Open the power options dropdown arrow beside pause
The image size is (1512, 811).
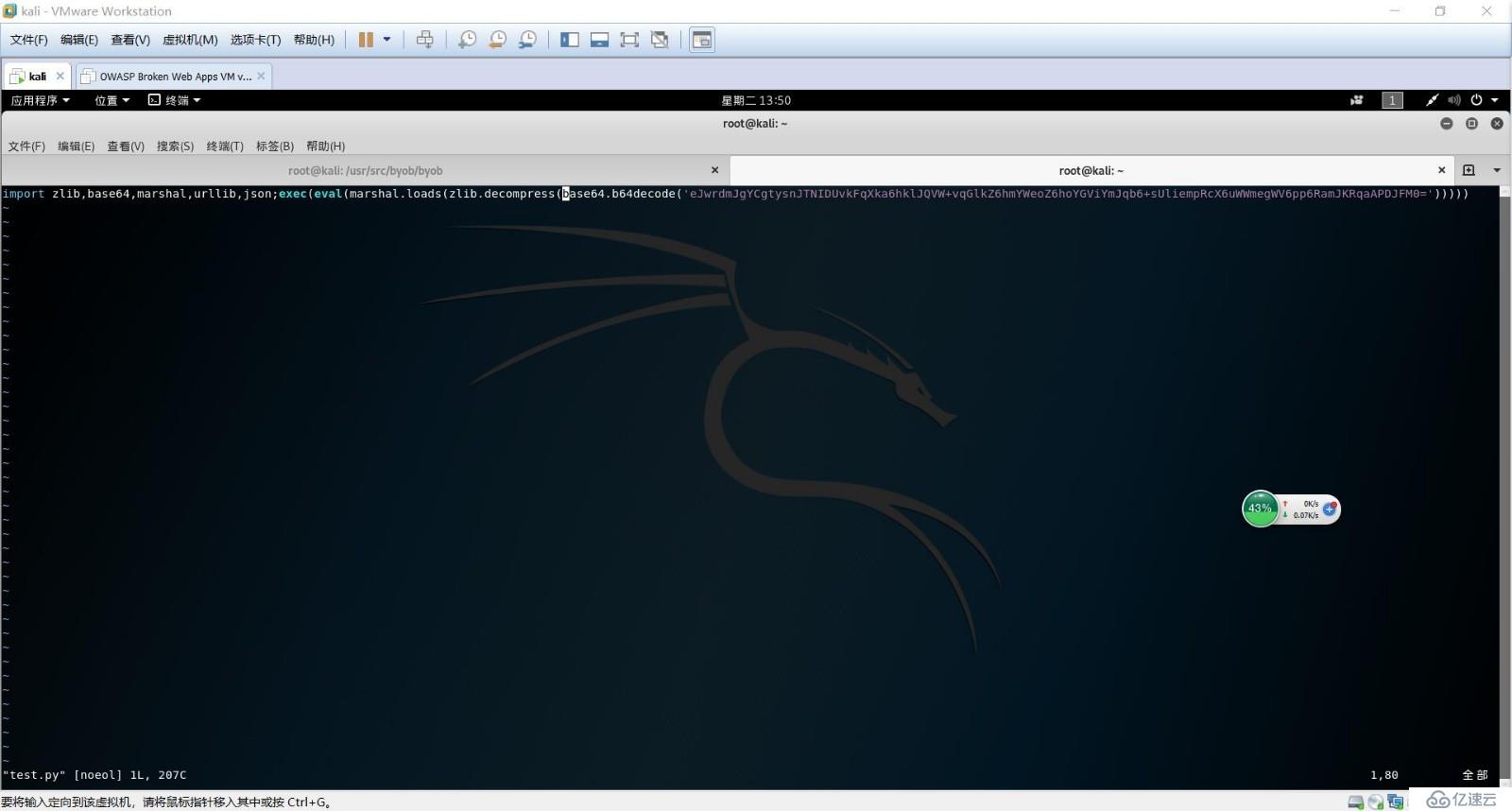click(387, 40)
